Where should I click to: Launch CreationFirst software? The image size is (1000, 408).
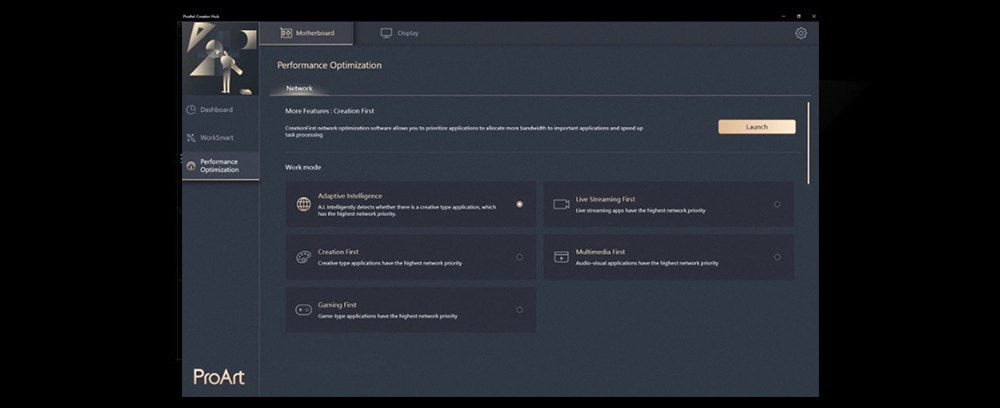pyautogui.click(x=757, y=127)
